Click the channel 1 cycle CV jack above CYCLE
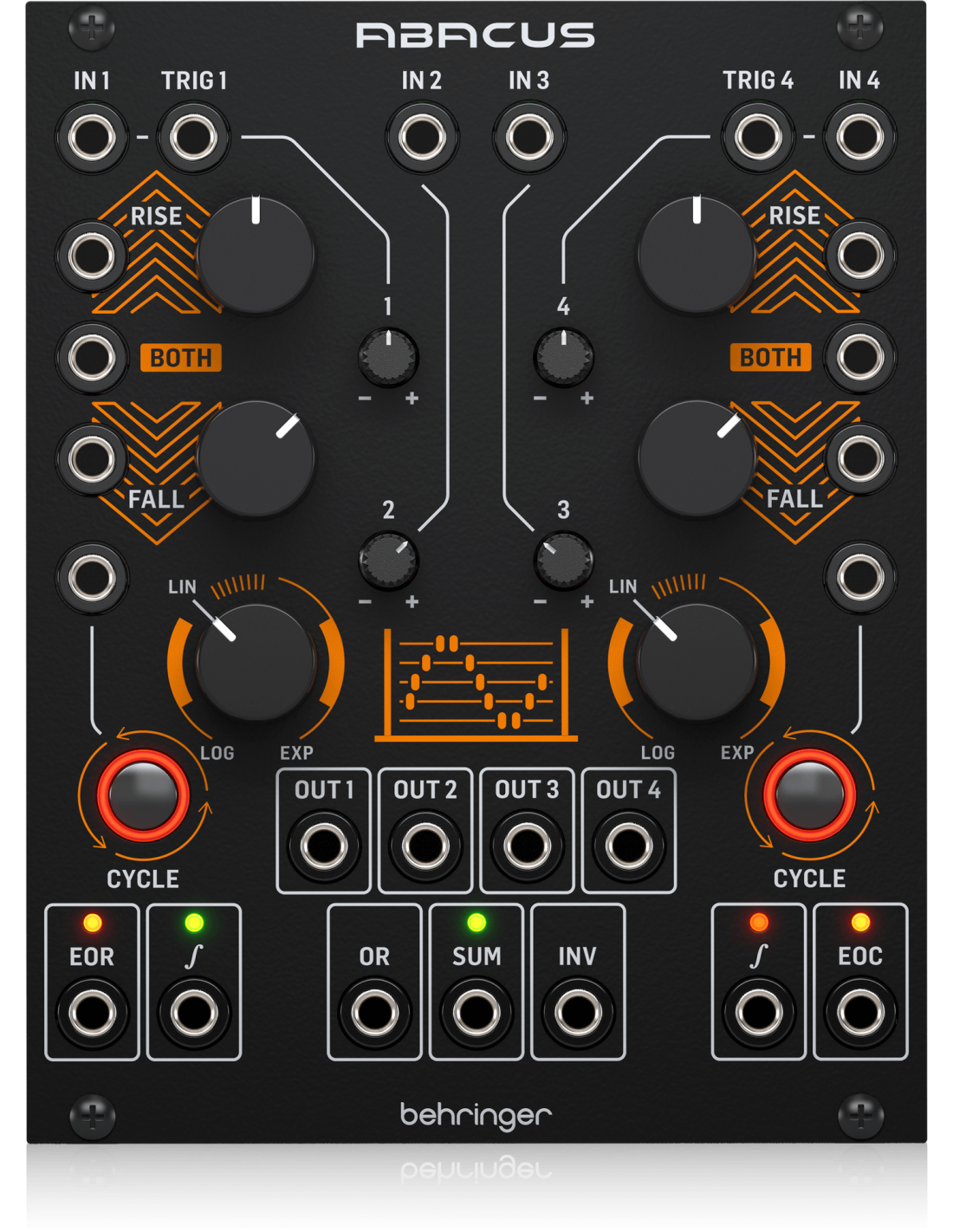This screenshot has width=953, height=1232. point(92,578)
